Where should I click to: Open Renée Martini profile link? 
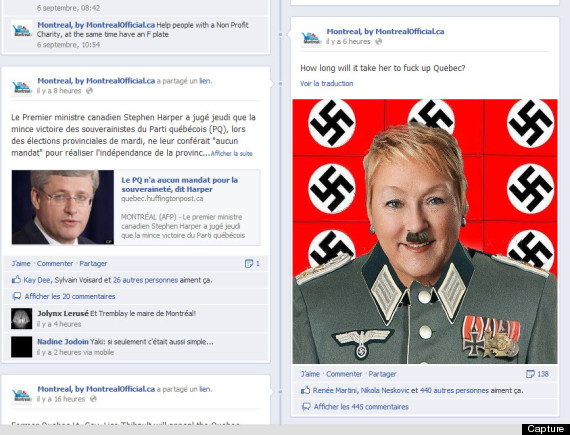(336, 391)
